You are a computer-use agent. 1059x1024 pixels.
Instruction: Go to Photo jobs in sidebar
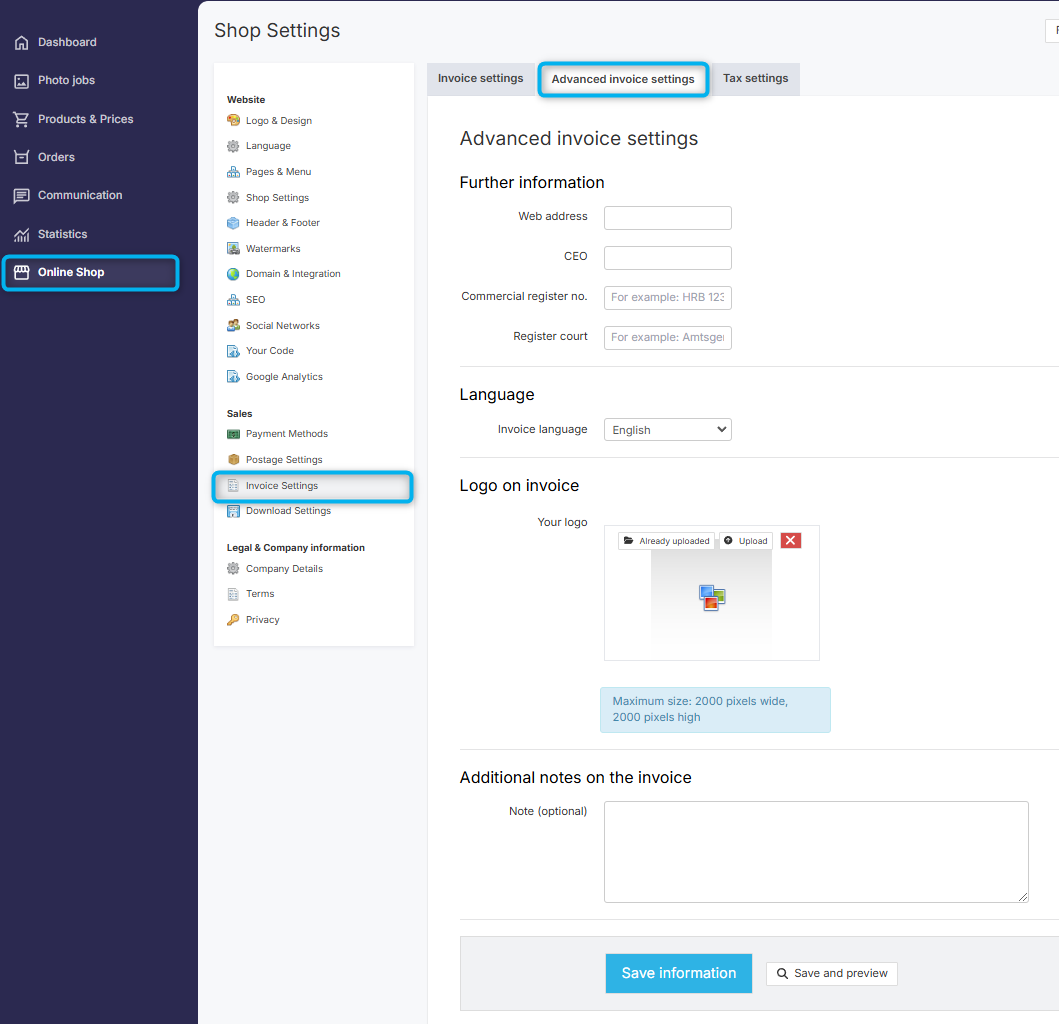(x=66, y=80)
